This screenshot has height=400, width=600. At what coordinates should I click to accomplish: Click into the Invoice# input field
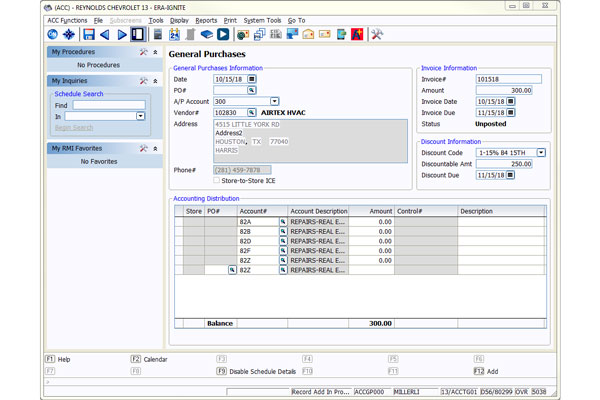point(508,79)
